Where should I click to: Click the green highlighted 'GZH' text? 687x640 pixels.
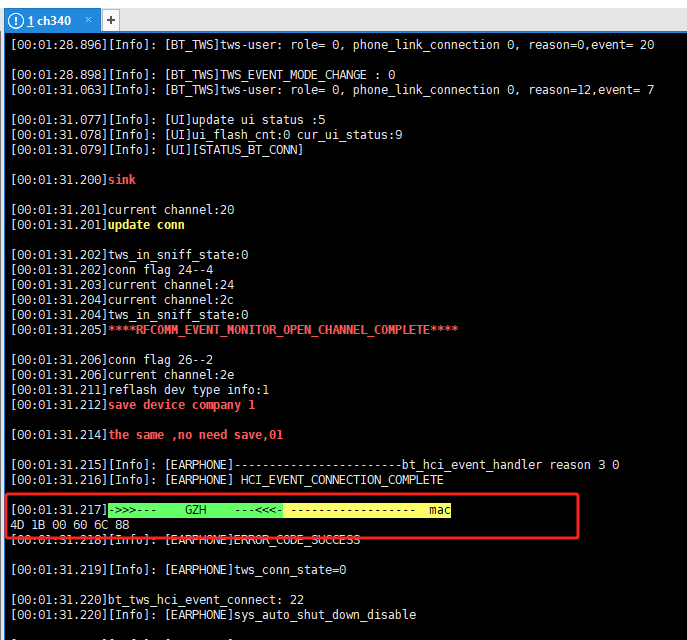point(195,510)
